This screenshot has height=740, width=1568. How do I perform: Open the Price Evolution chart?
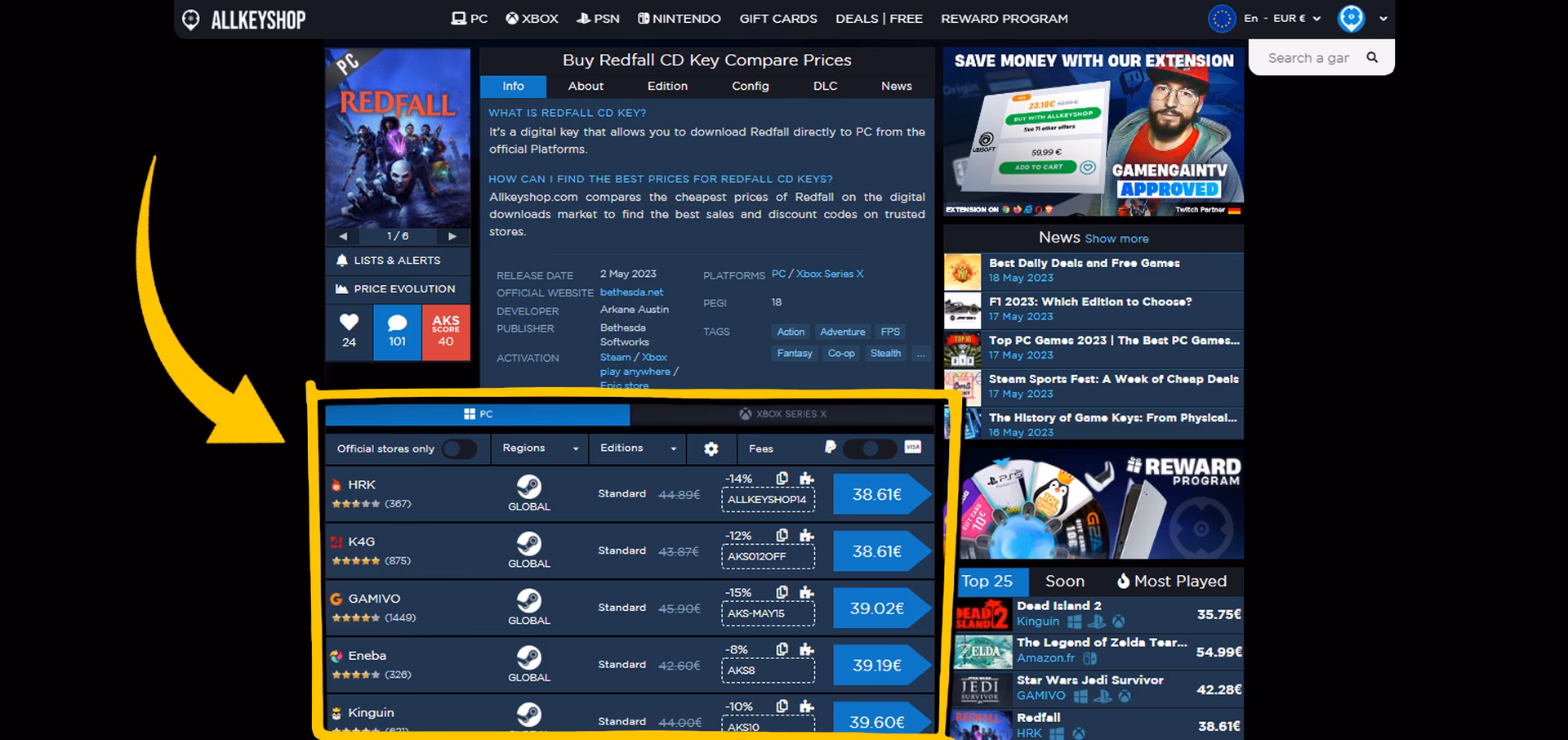[x=398, y=289]
